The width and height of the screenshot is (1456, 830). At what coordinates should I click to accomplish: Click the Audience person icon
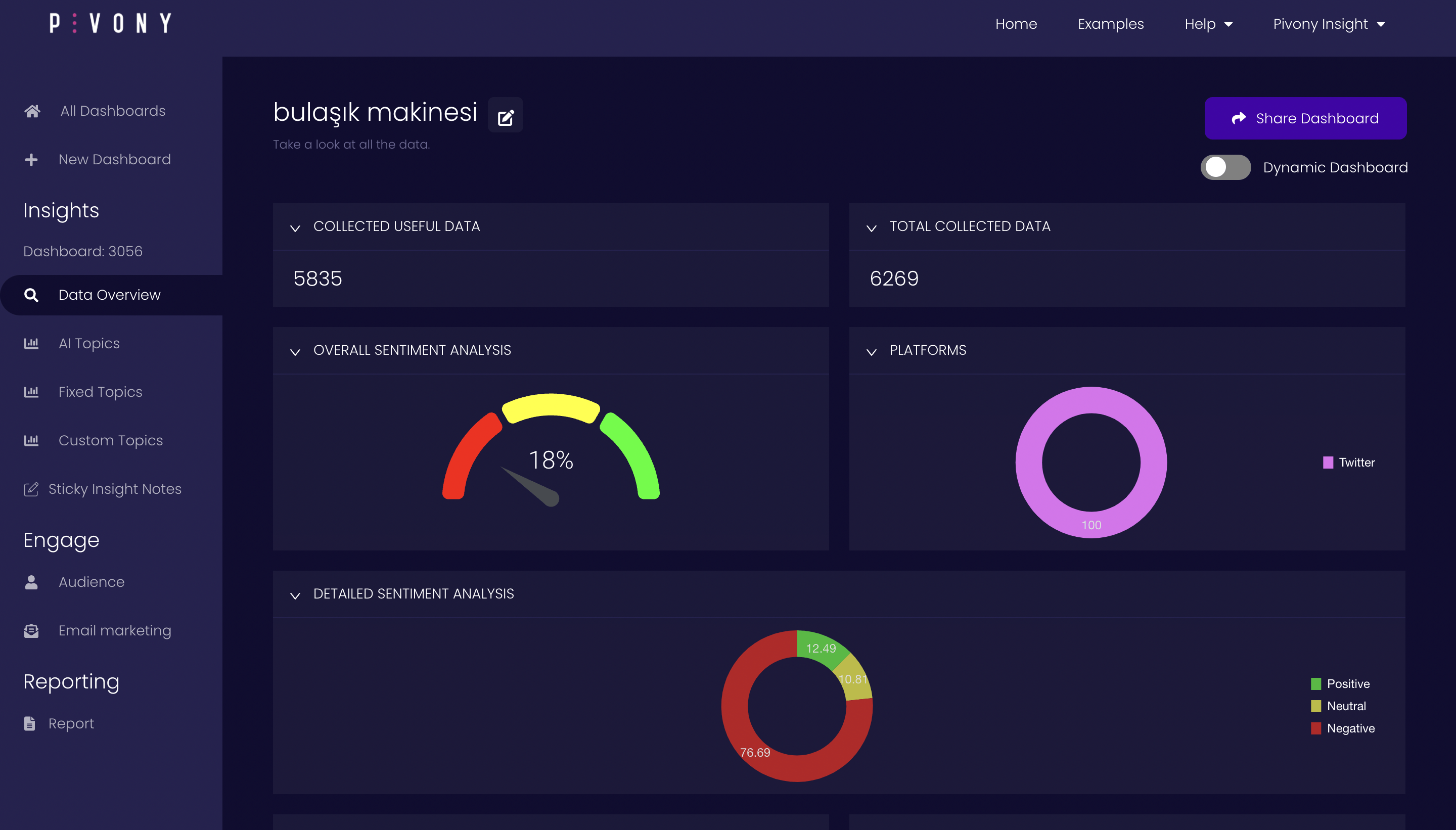[x=31, y=582]
